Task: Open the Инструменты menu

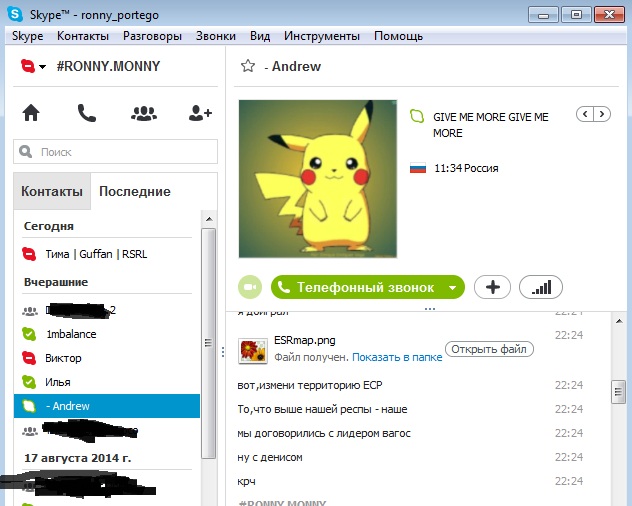Action: coord(322,36)
